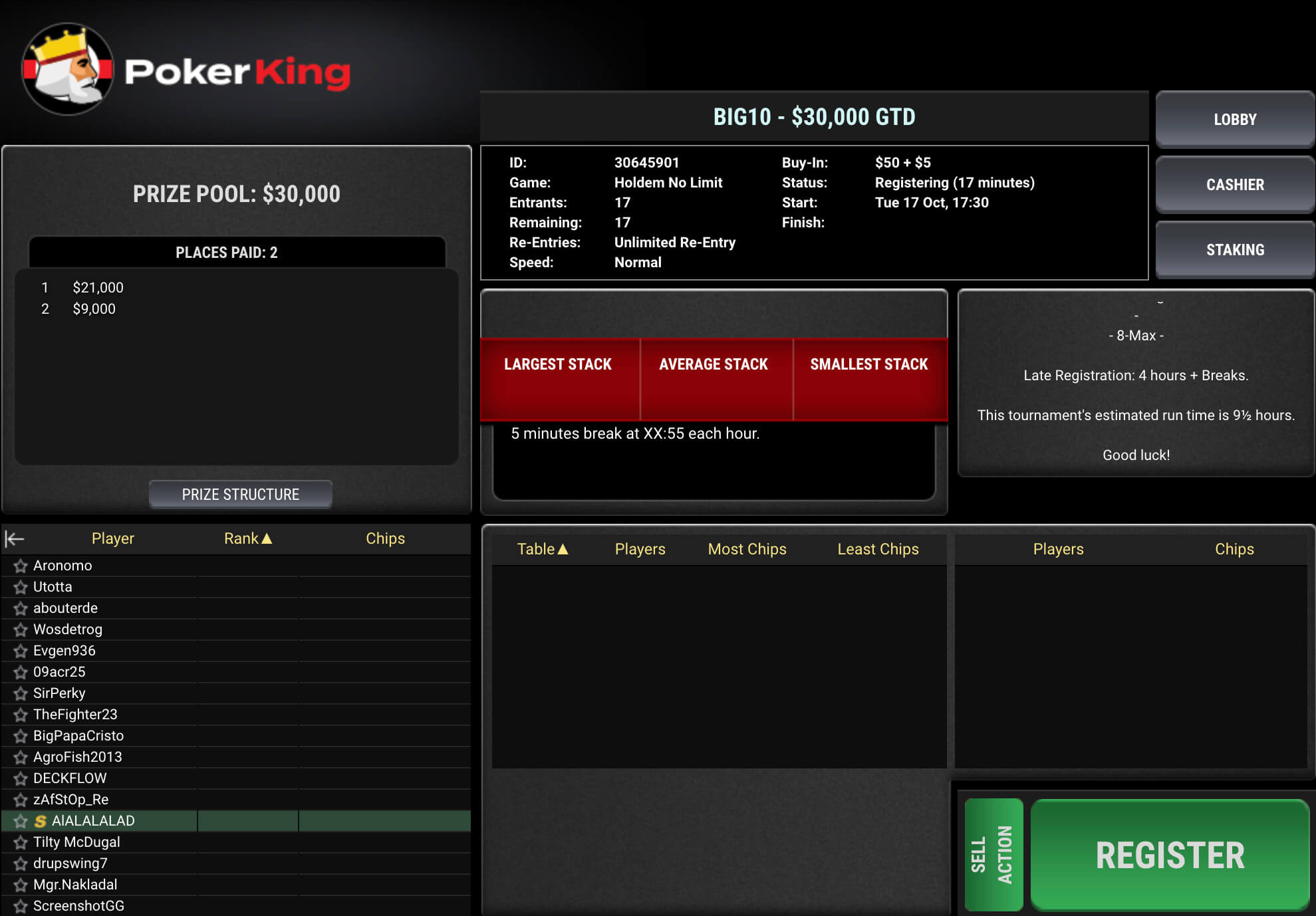This screenshot has width=1316, height=916.
Task: Toggle favorite star for BigPapaCristo
Action: (21, 736)
